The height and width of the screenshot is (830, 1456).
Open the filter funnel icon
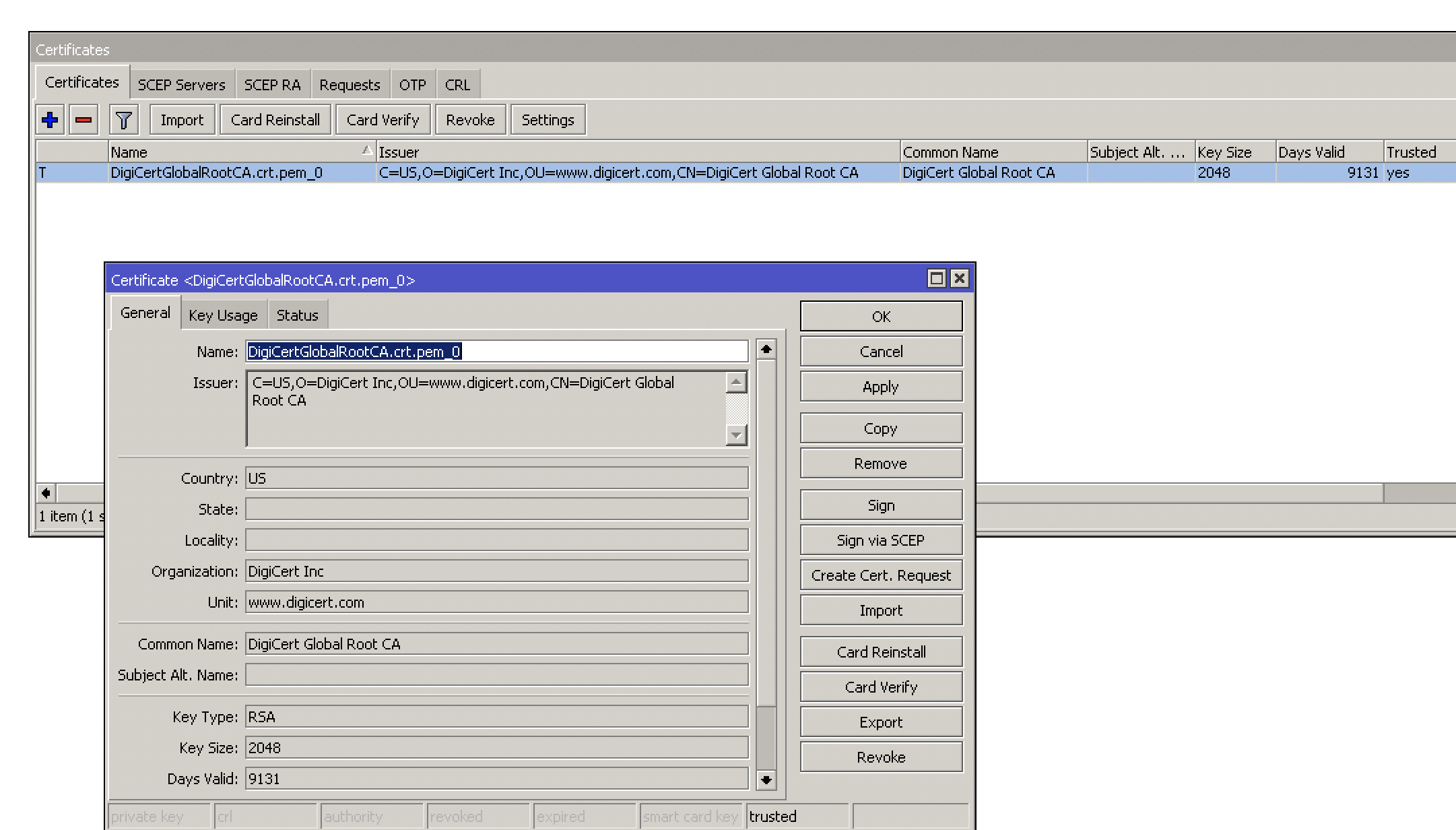point(124,120)
